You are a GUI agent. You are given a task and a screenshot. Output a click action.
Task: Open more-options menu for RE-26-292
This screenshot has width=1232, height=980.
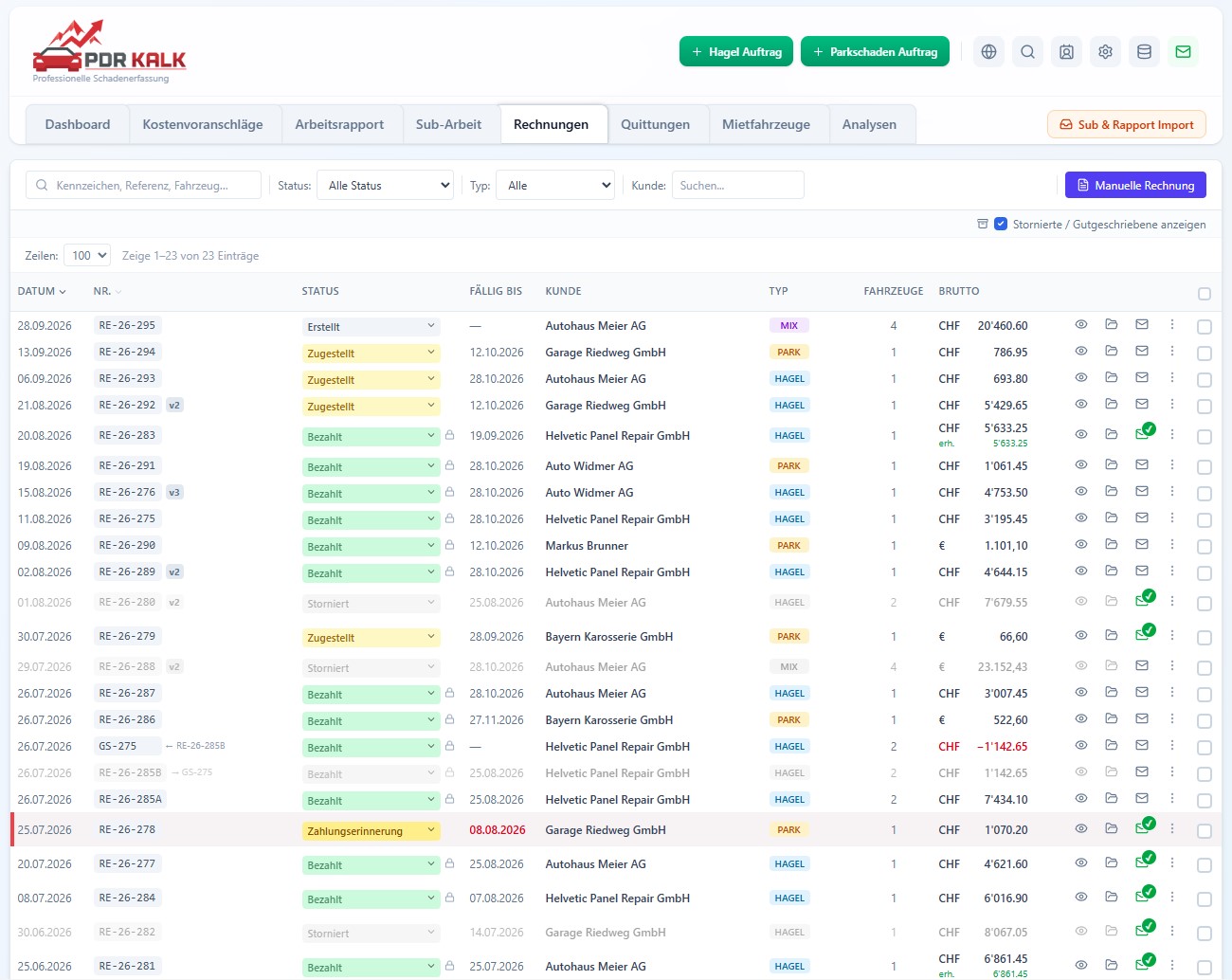point(1171,405)
